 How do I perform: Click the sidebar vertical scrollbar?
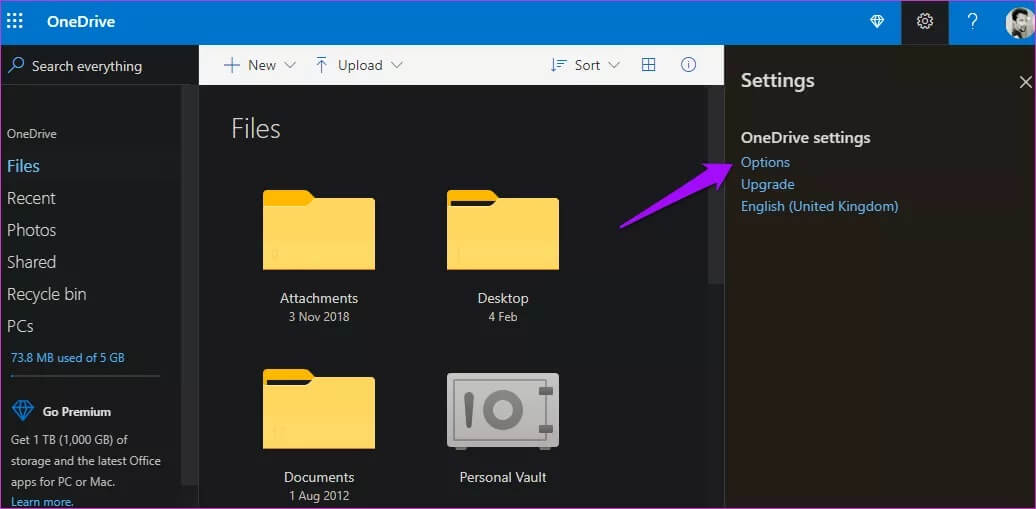click(x=190, y=284)
